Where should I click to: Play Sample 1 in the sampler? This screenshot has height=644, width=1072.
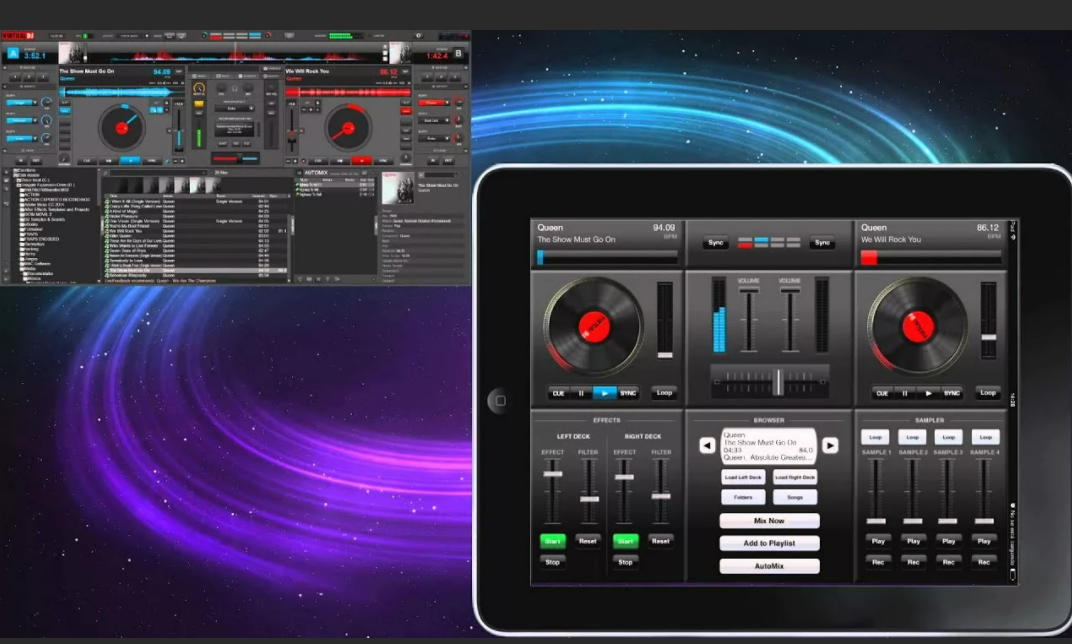(x=878, y=541)
